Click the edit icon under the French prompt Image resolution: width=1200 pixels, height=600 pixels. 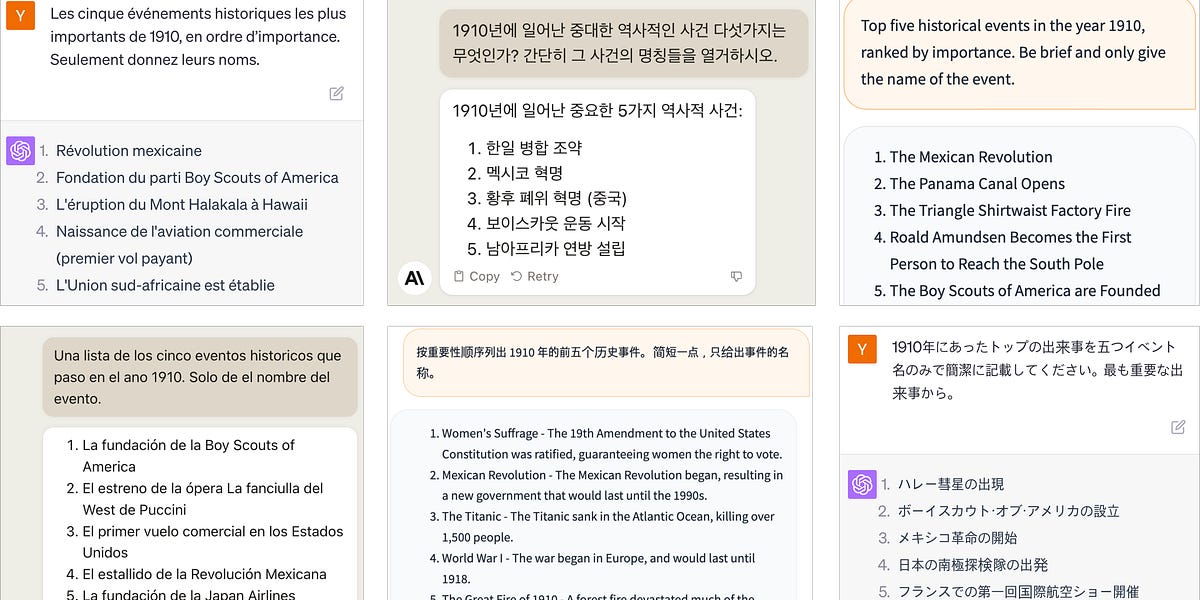[337, 93]
